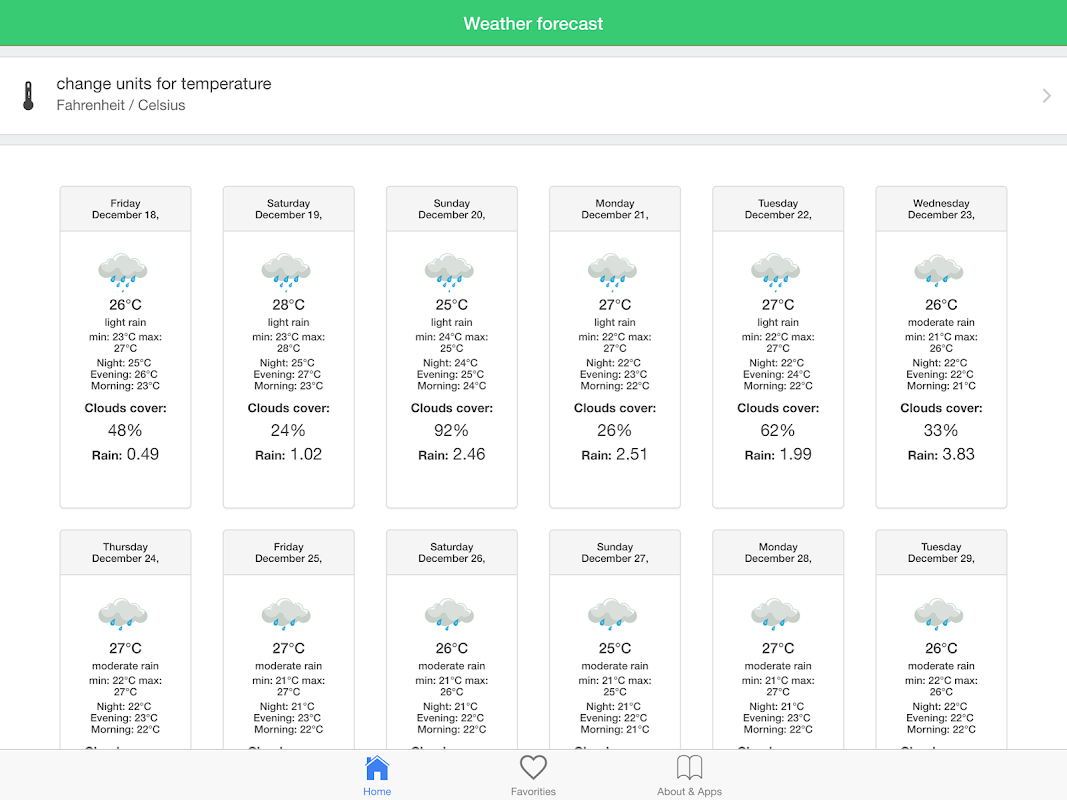
Task: Click the Weather forecast title
Action: pyautogui.click(x=534, y=24)
